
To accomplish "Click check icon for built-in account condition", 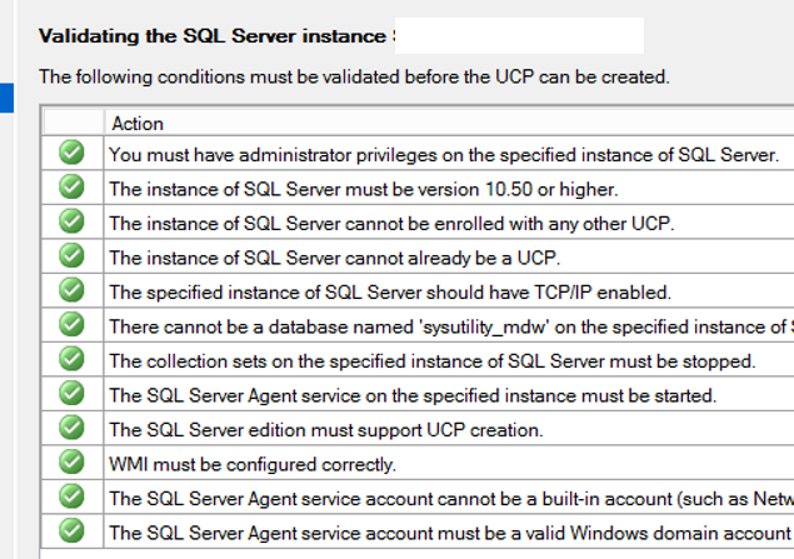I will pos(71,497).
